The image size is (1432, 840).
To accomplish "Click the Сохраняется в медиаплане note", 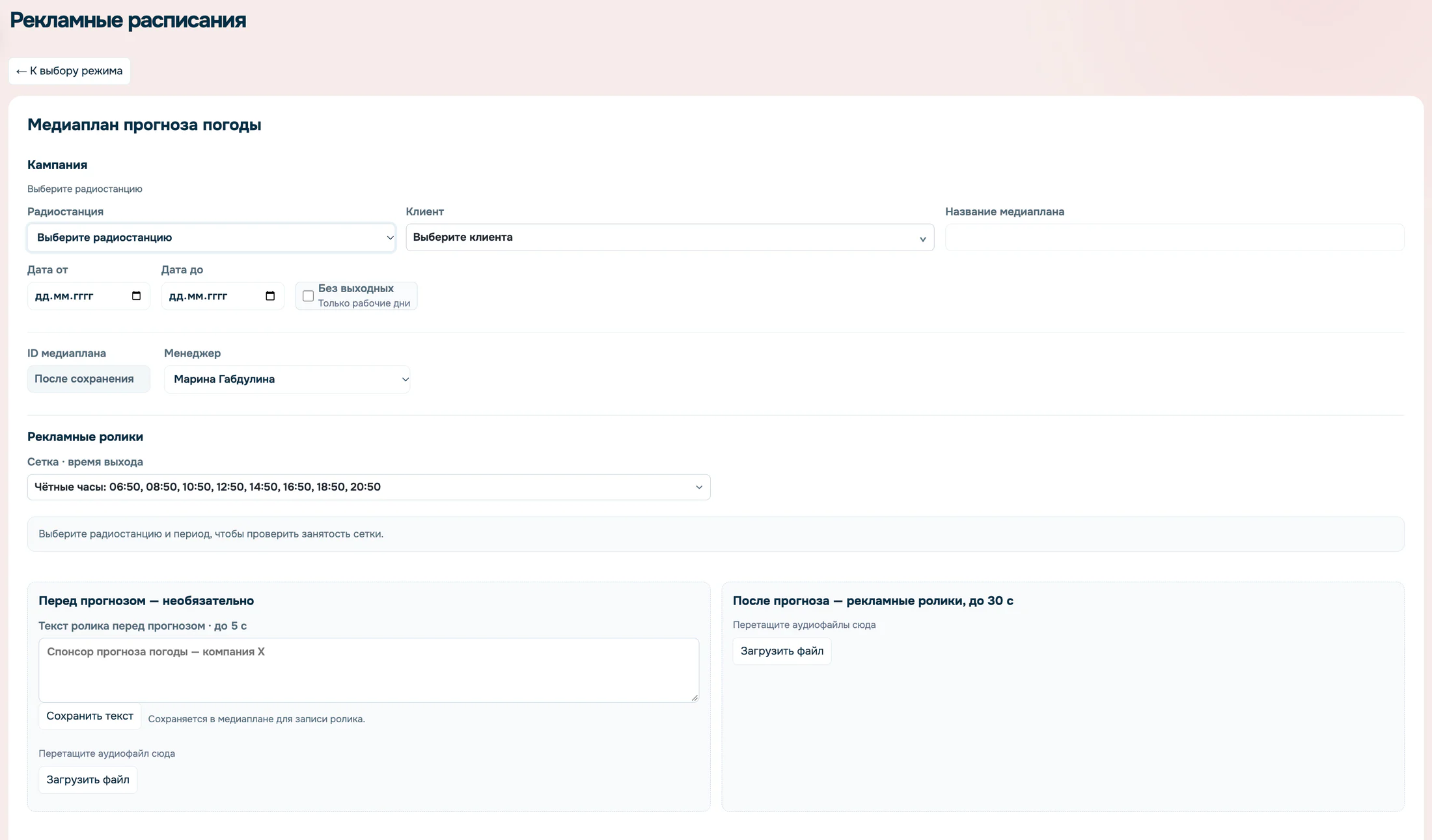I will [256, 719].
